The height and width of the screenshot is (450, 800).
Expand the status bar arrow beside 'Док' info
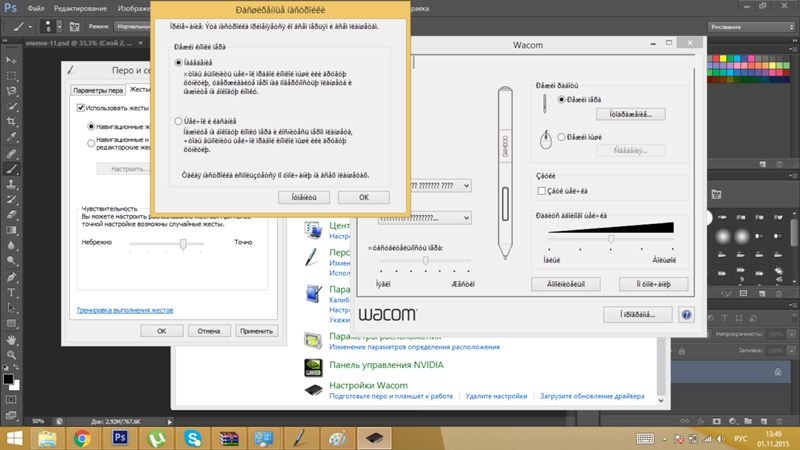(170, 421)
